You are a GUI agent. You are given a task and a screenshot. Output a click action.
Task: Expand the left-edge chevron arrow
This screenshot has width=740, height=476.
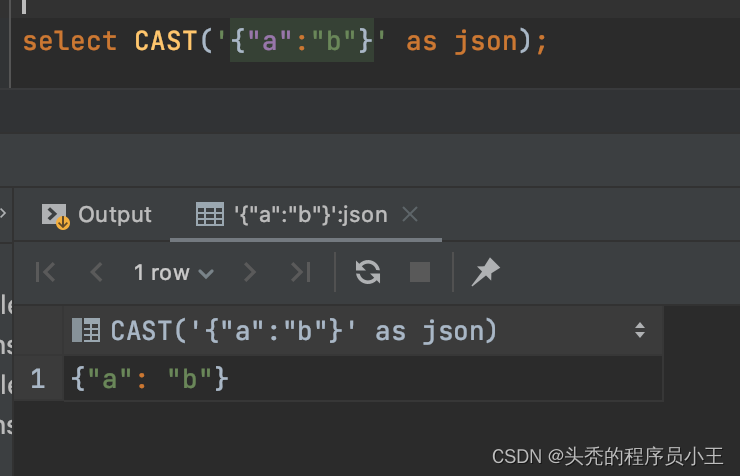pyautogui.click(x=4, y=214)
